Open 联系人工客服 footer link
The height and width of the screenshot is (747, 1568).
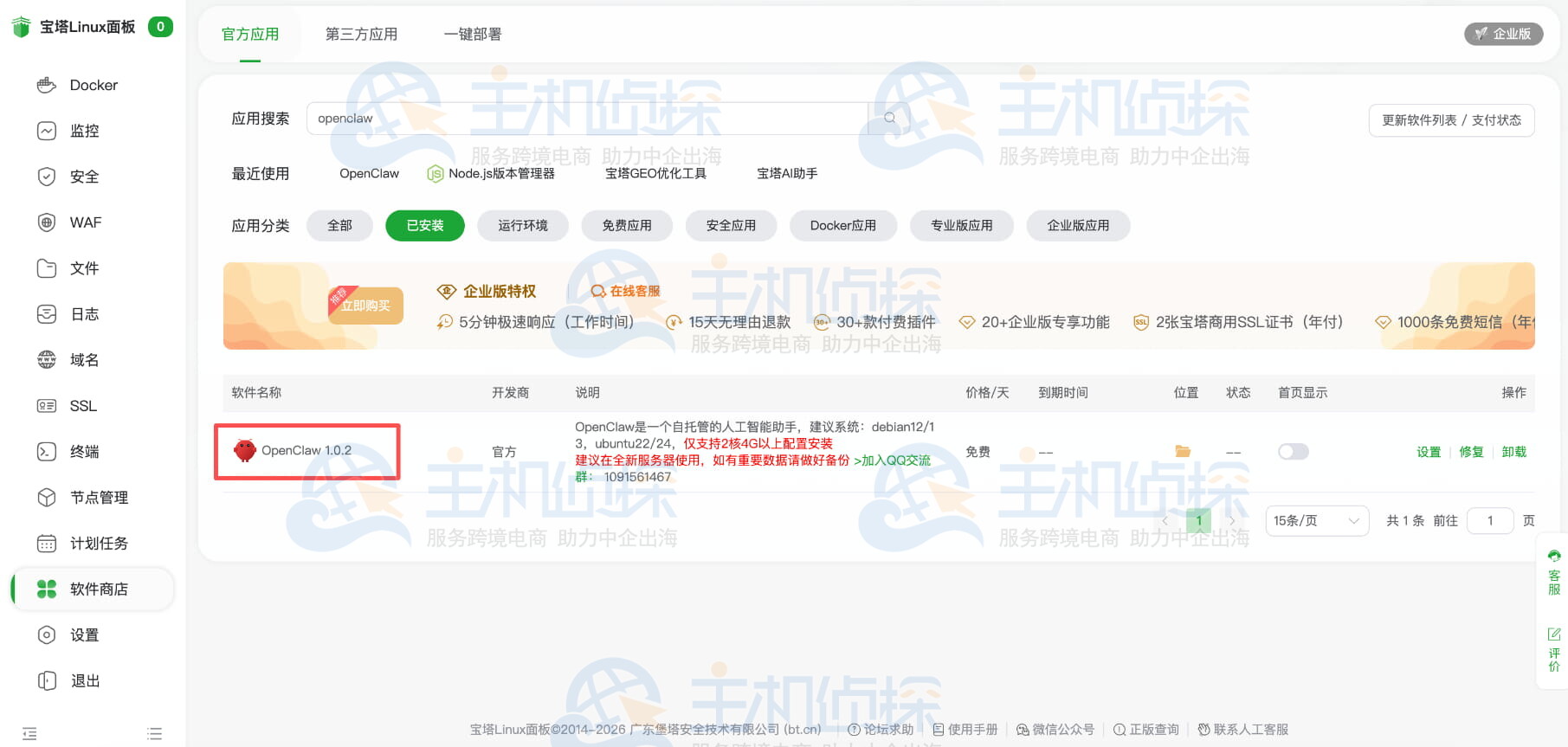(1243, 730)
